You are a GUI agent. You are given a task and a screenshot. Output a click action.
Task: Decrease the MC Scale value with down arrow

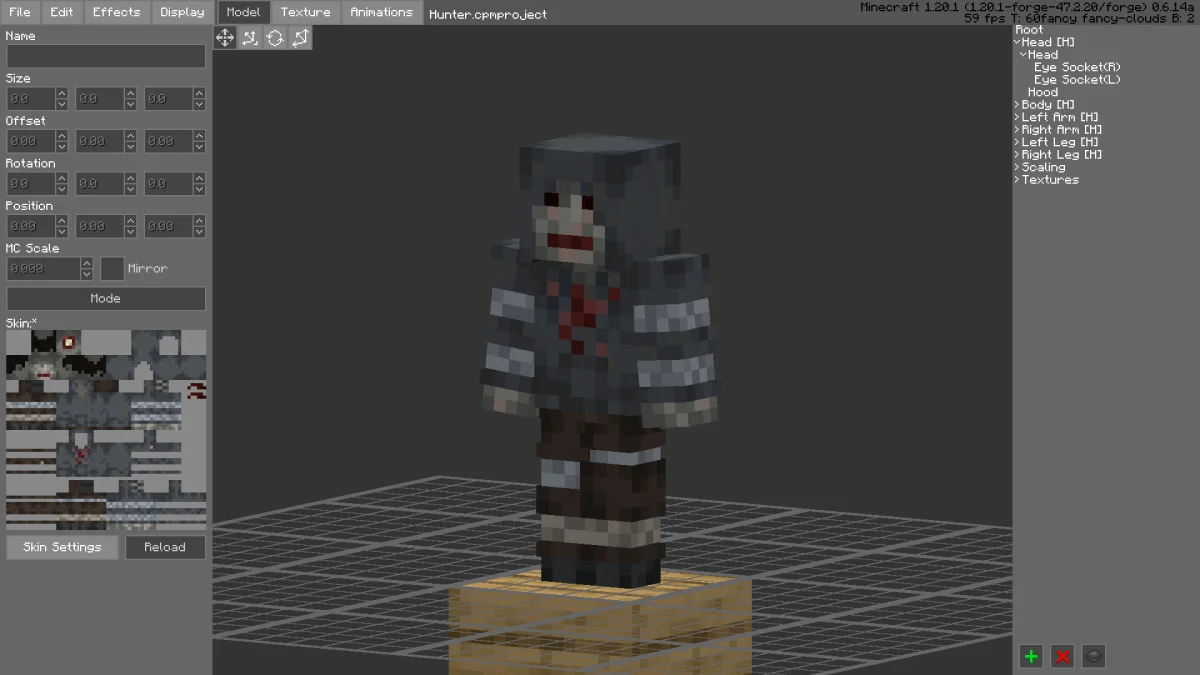coord(87,274)
